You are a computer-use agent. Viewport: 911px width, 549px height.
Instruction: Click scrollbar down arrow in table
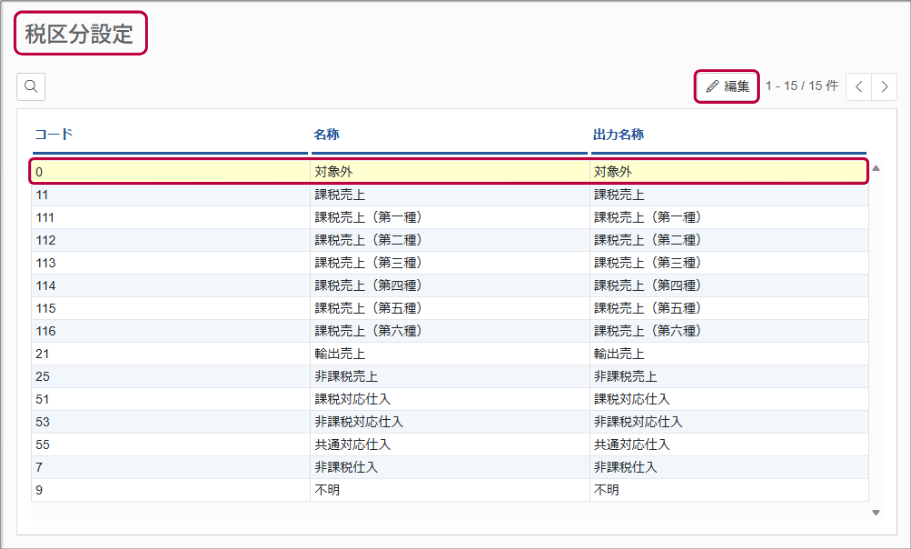pos(876,512)
